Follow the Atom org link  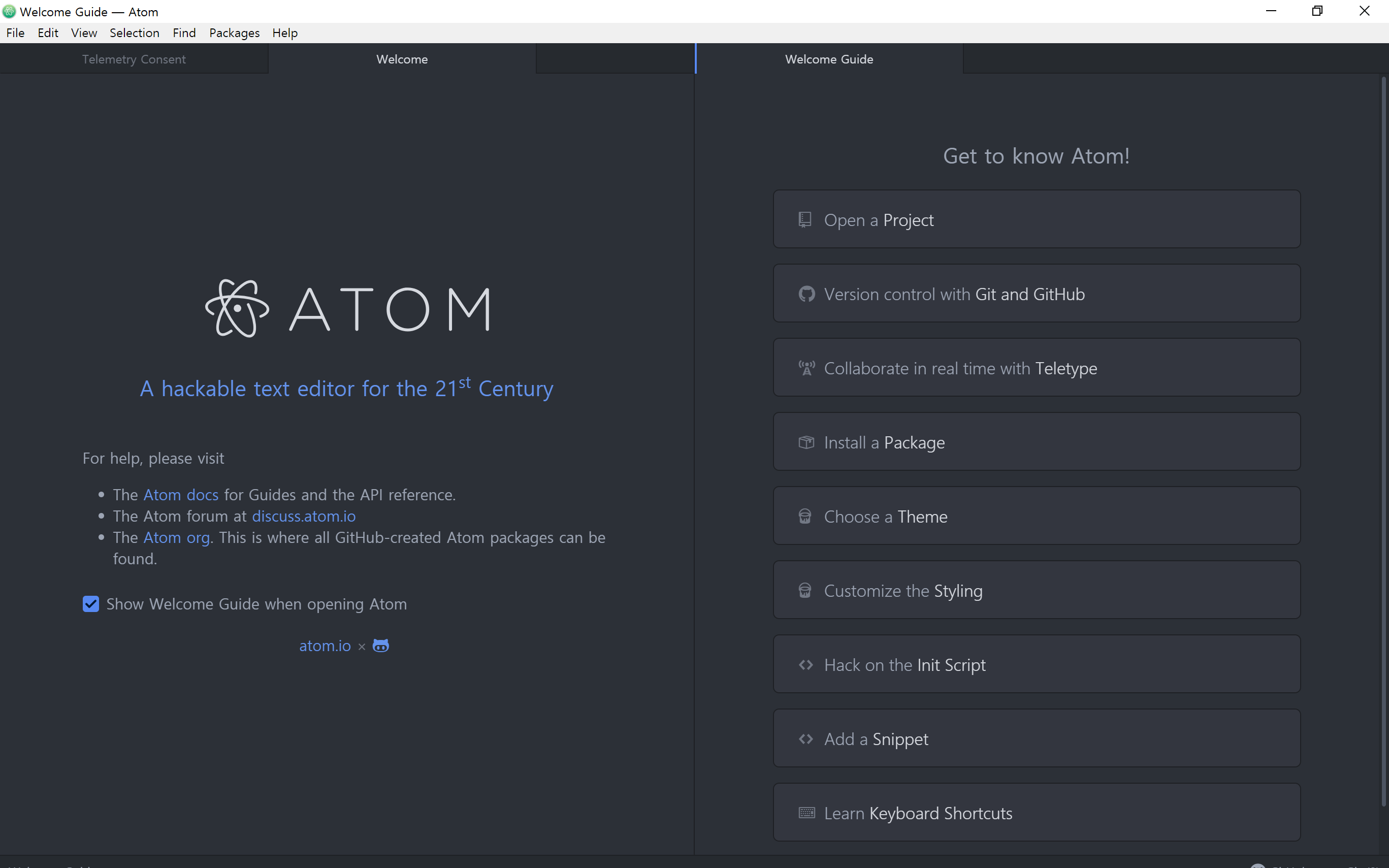[x=176, y=537]
